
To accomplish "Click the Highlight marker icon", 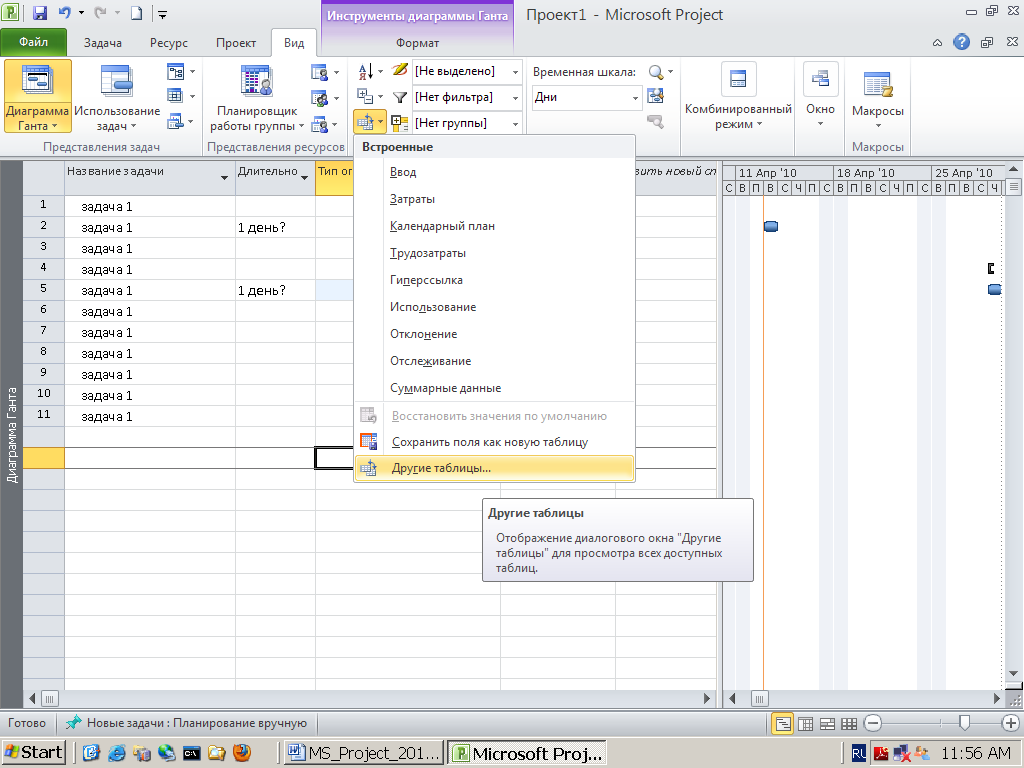I will pos(400,71).
